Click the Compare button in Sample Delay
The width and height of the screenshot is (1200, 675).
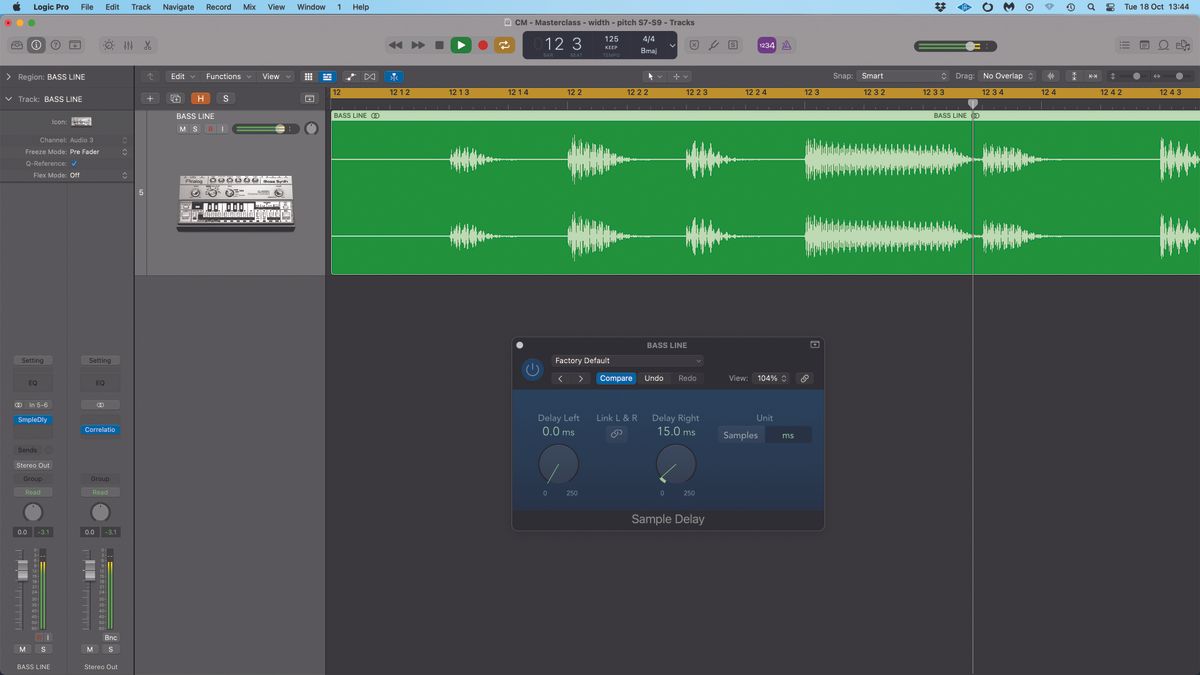[x=616, y=378]
